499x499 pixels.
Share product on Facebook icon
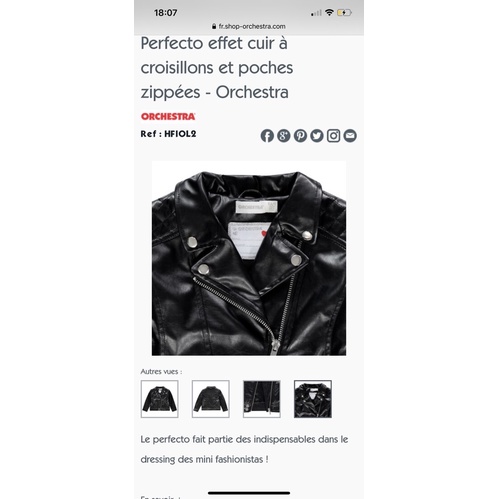point(267,136)
